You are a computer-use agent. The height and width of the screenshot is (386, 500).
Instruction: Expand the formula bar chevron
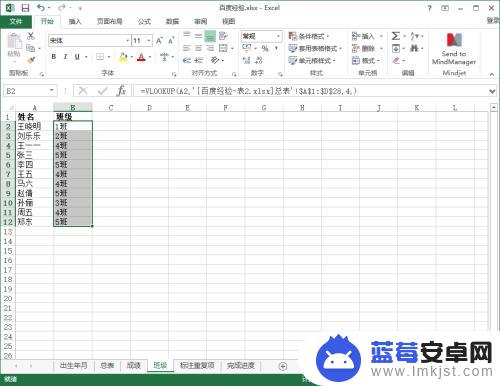tap(492, 91)
